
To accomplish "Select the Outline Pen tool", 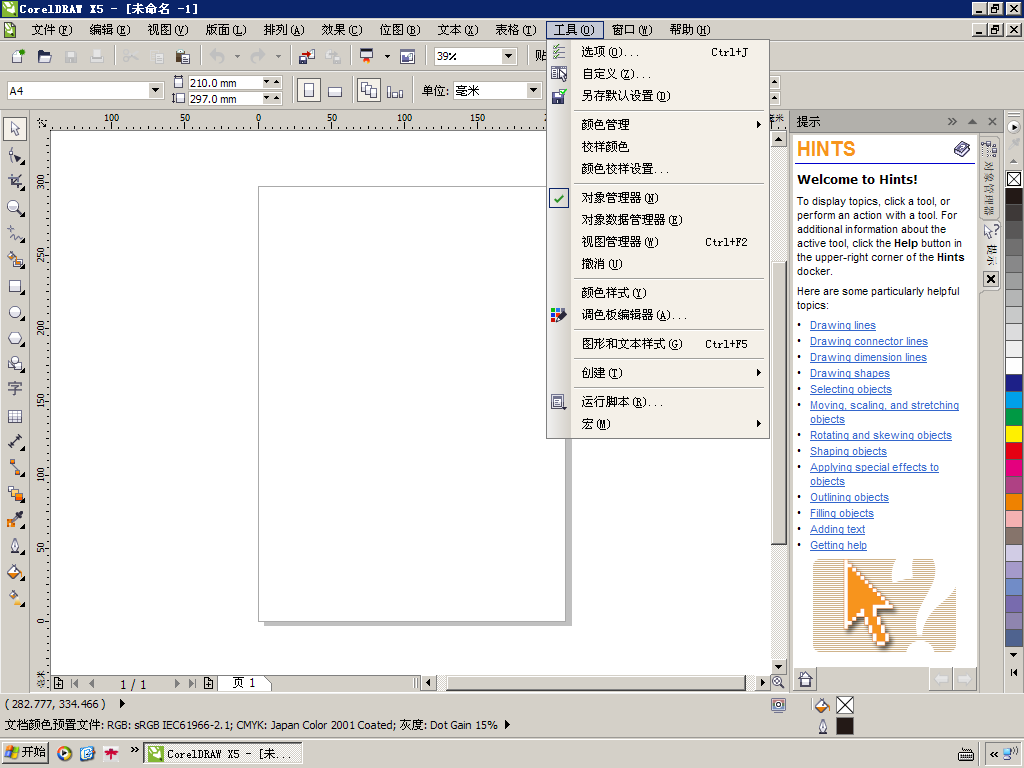I will point(15,546).
